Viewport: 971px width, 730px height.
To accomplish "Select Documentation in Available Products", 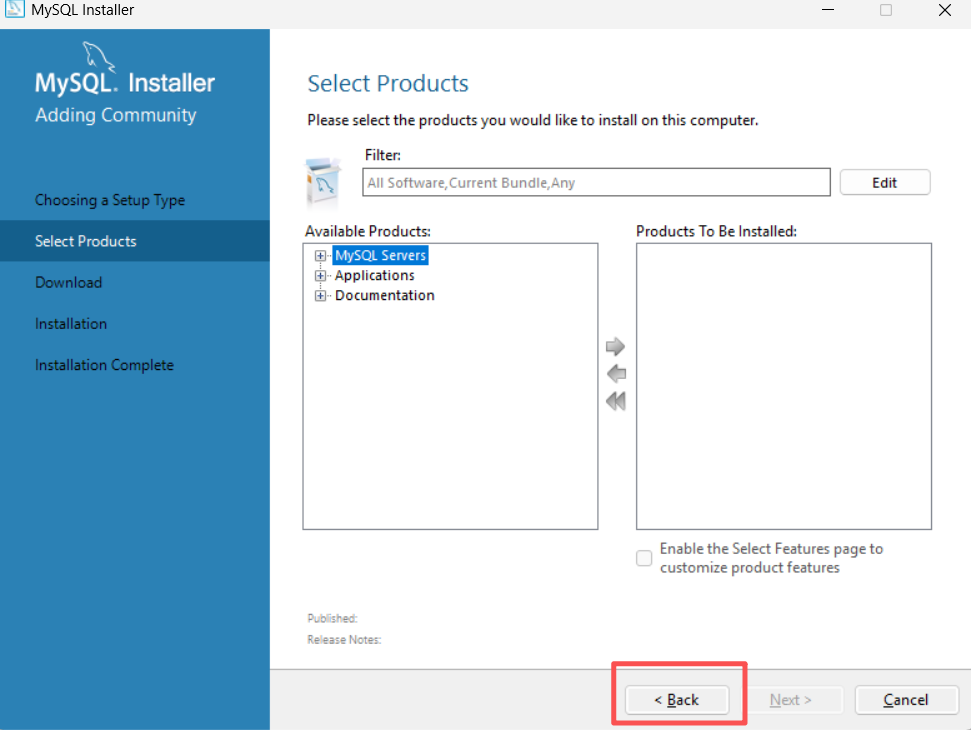I will 385,295.
